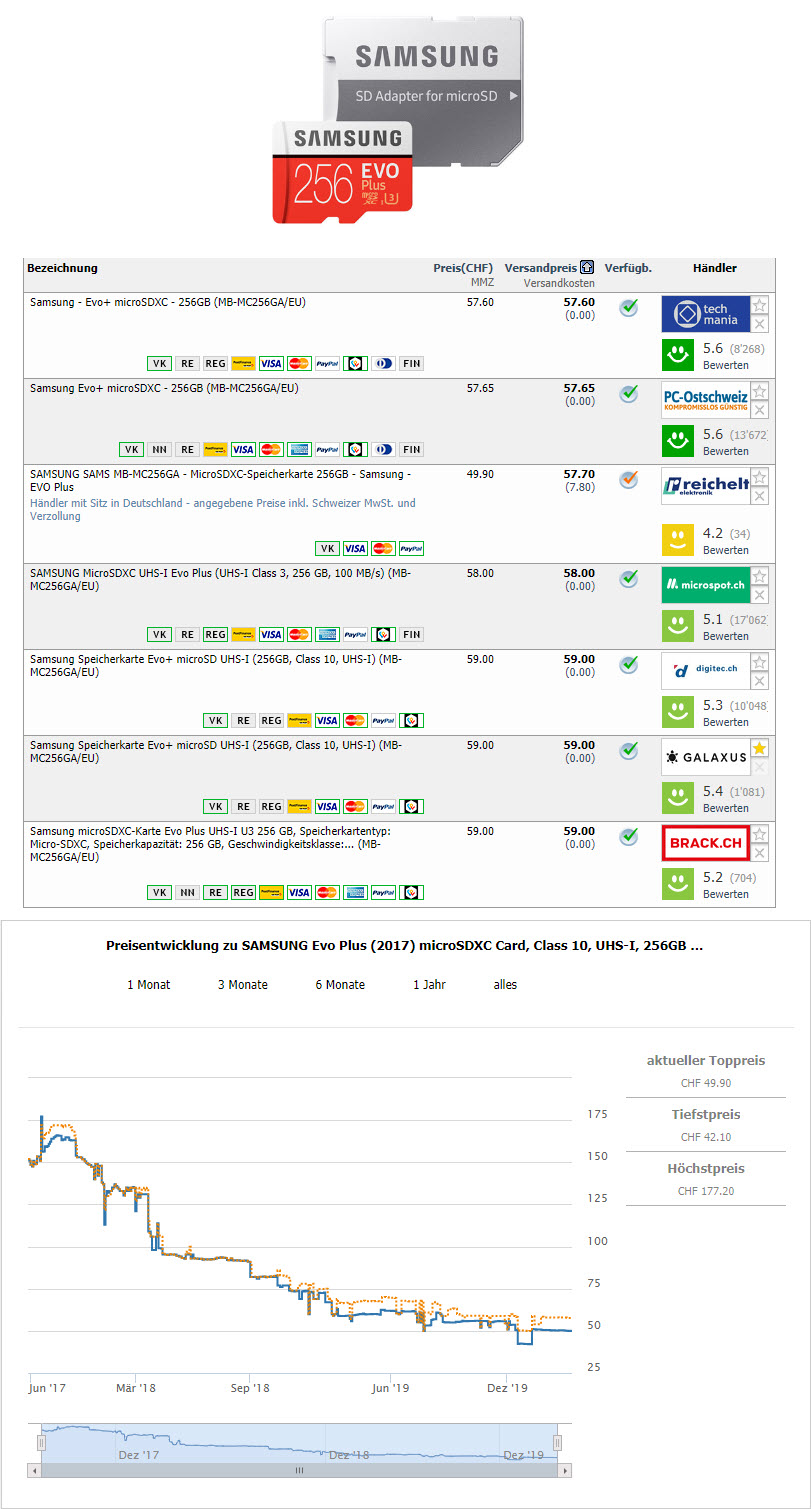The width and height of the screenshot is (811, 1509).
Task: Mark PC-Ostschweiz as favorite with star
Action: [x=760, y=391]
